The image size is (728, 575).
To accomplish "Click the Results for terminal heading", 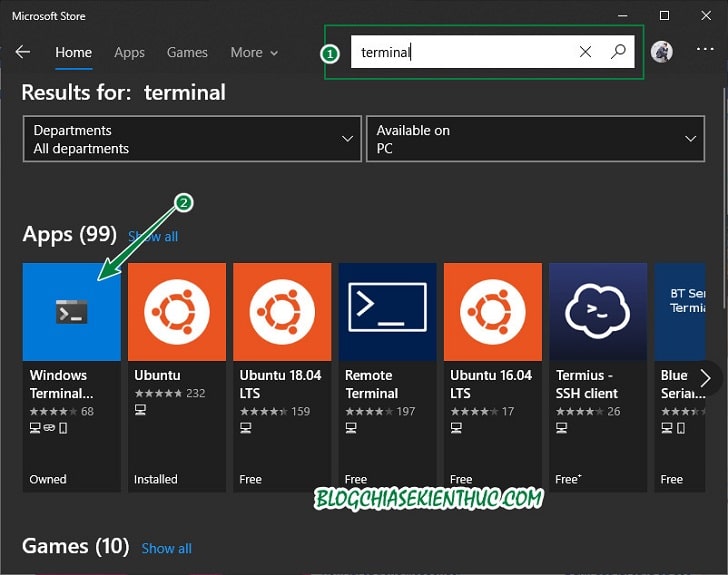I will click(x=124, y=92).
